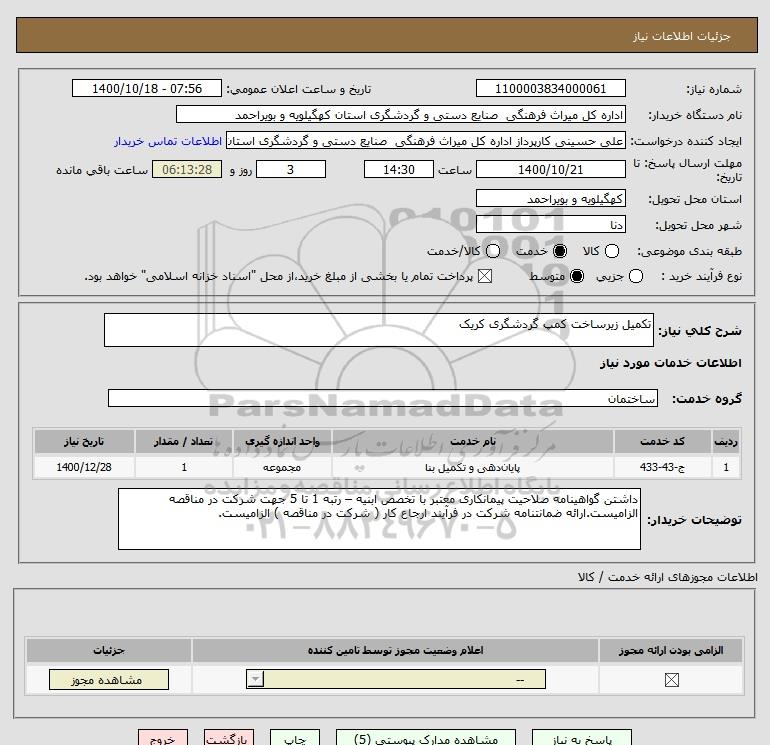Open the license status dropdown
Screen dimensions: 770x745
coord(396,680)
